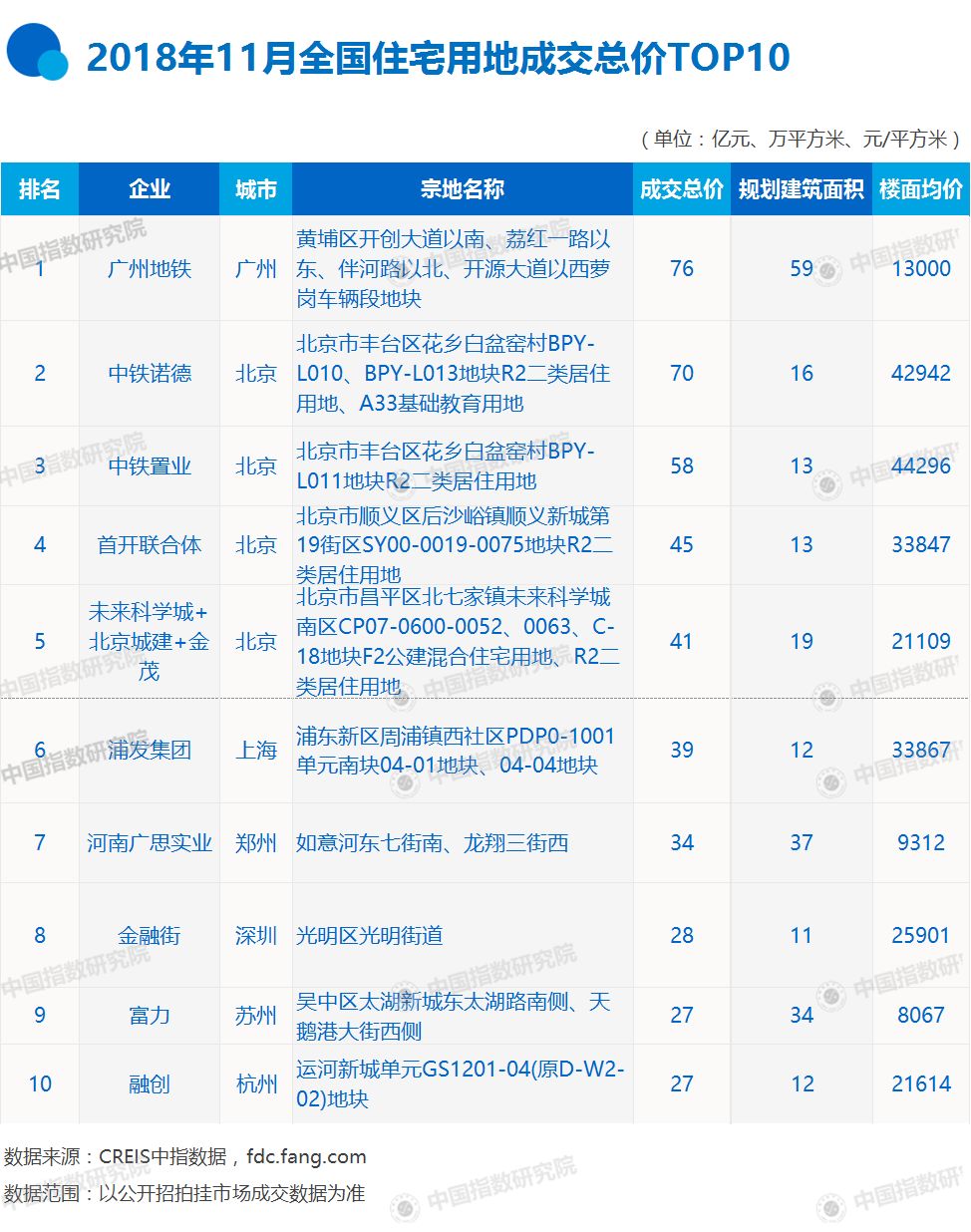Click total price "45" for 首开联合体
Image resolution: width=971 pixels, height=1232 pixels.
pos(682,545)
